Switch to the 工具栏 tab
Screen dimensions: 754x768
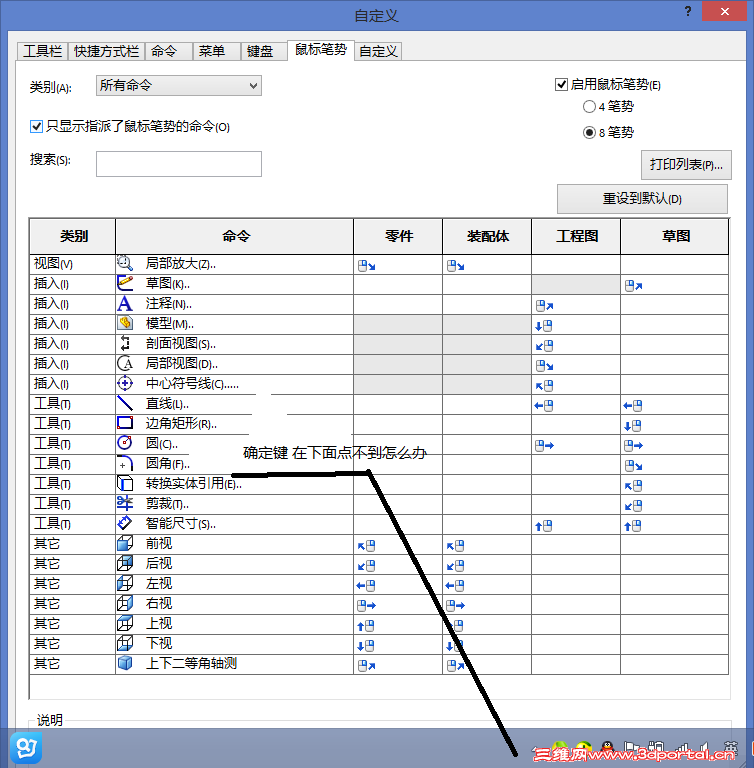[x=43, y=51]
